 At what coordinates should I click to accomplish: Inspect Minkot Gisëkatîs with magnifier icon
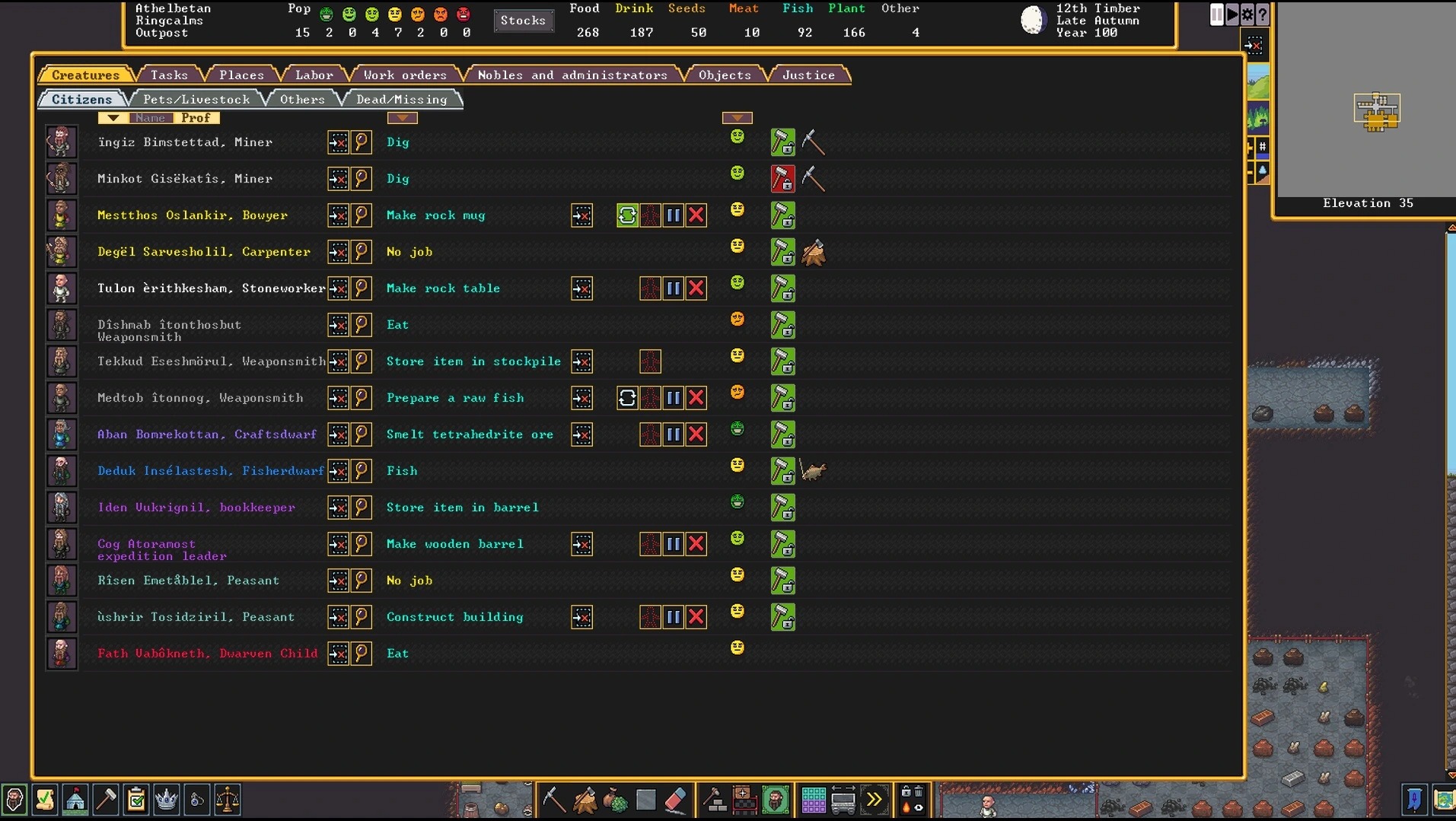361,179
